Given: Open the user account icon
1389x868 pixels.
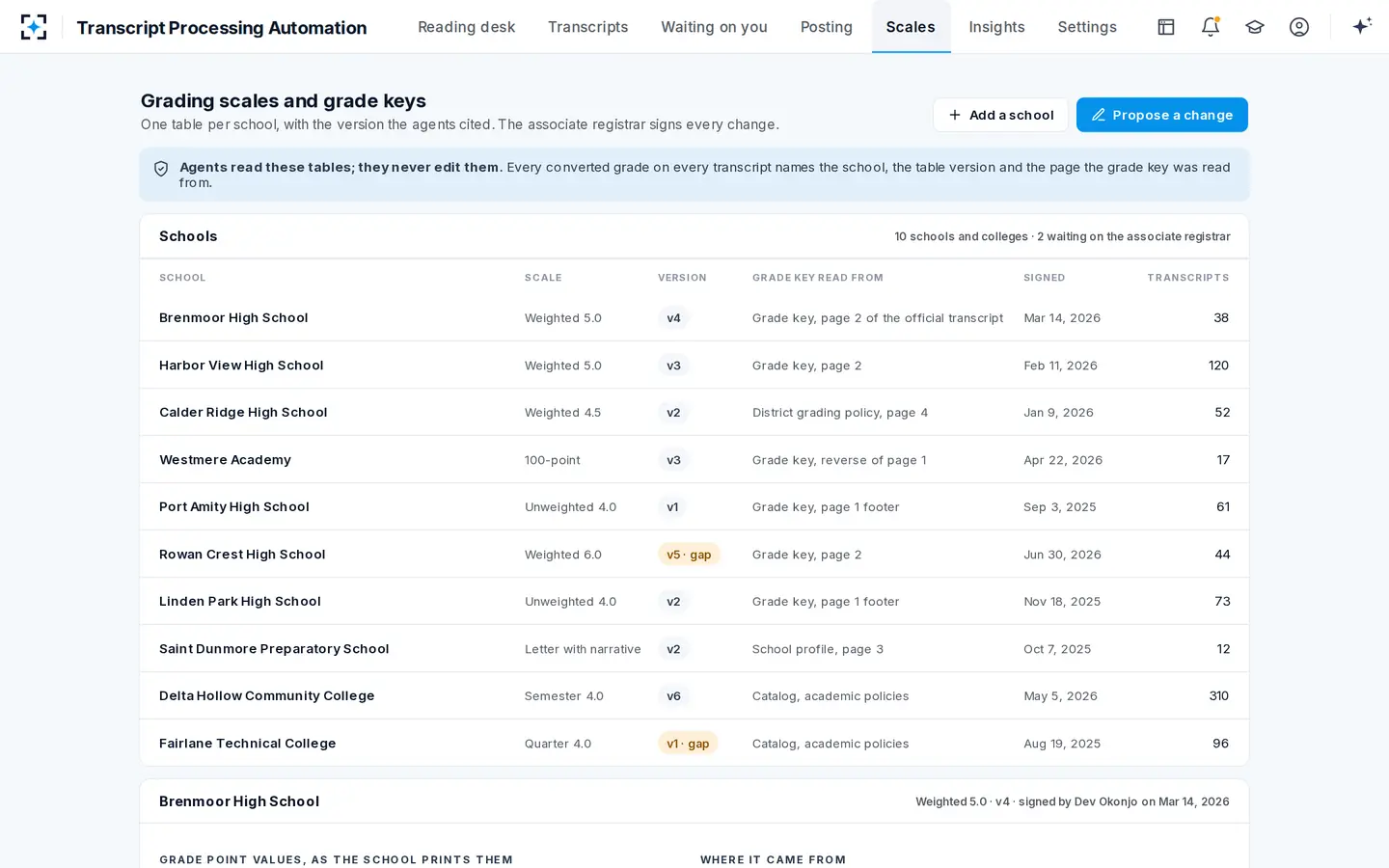Looking at the screenshot, I should [x=1299, y=27].
